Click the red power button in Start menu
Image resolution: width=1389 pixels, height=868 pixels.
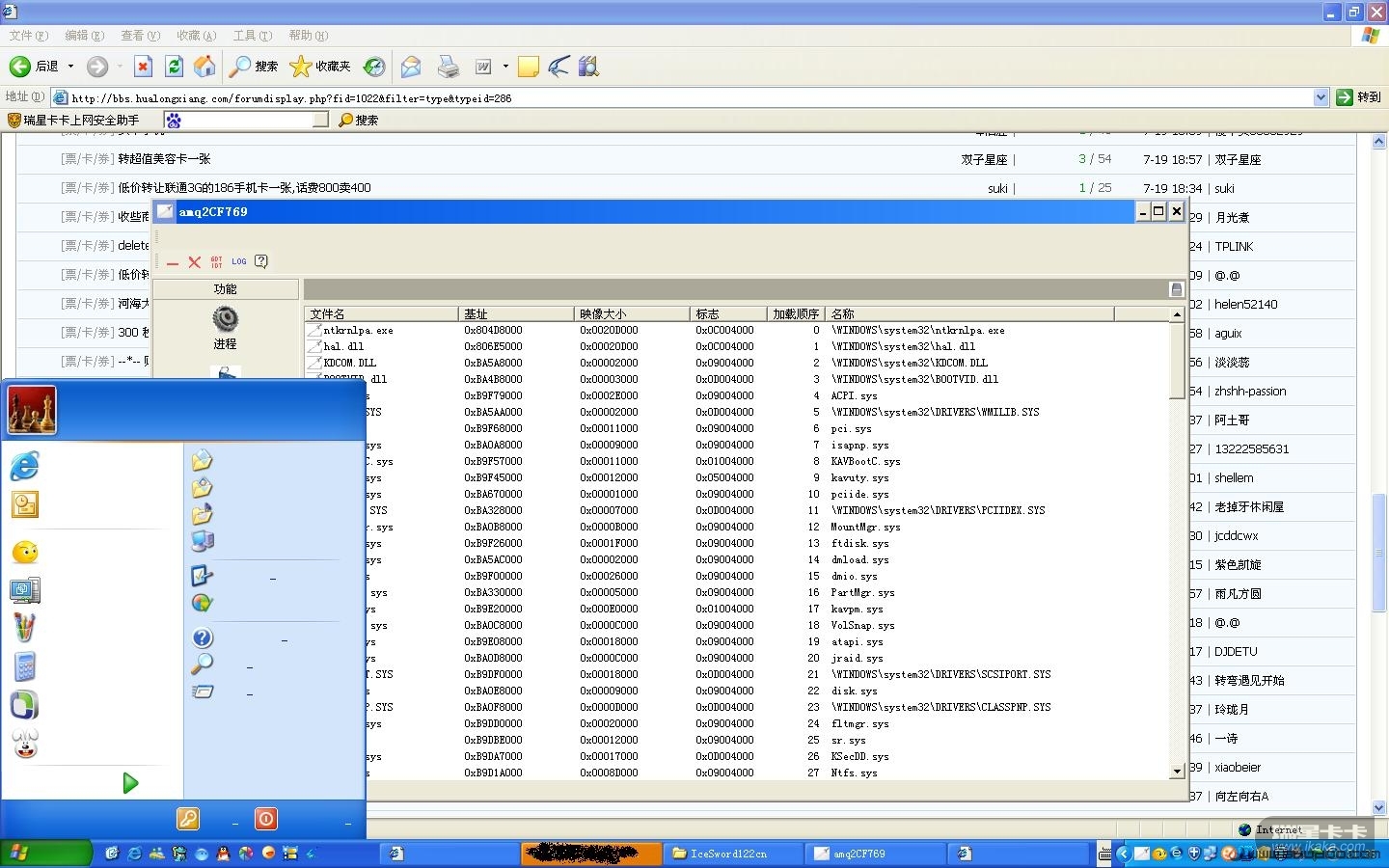(266, 819)
